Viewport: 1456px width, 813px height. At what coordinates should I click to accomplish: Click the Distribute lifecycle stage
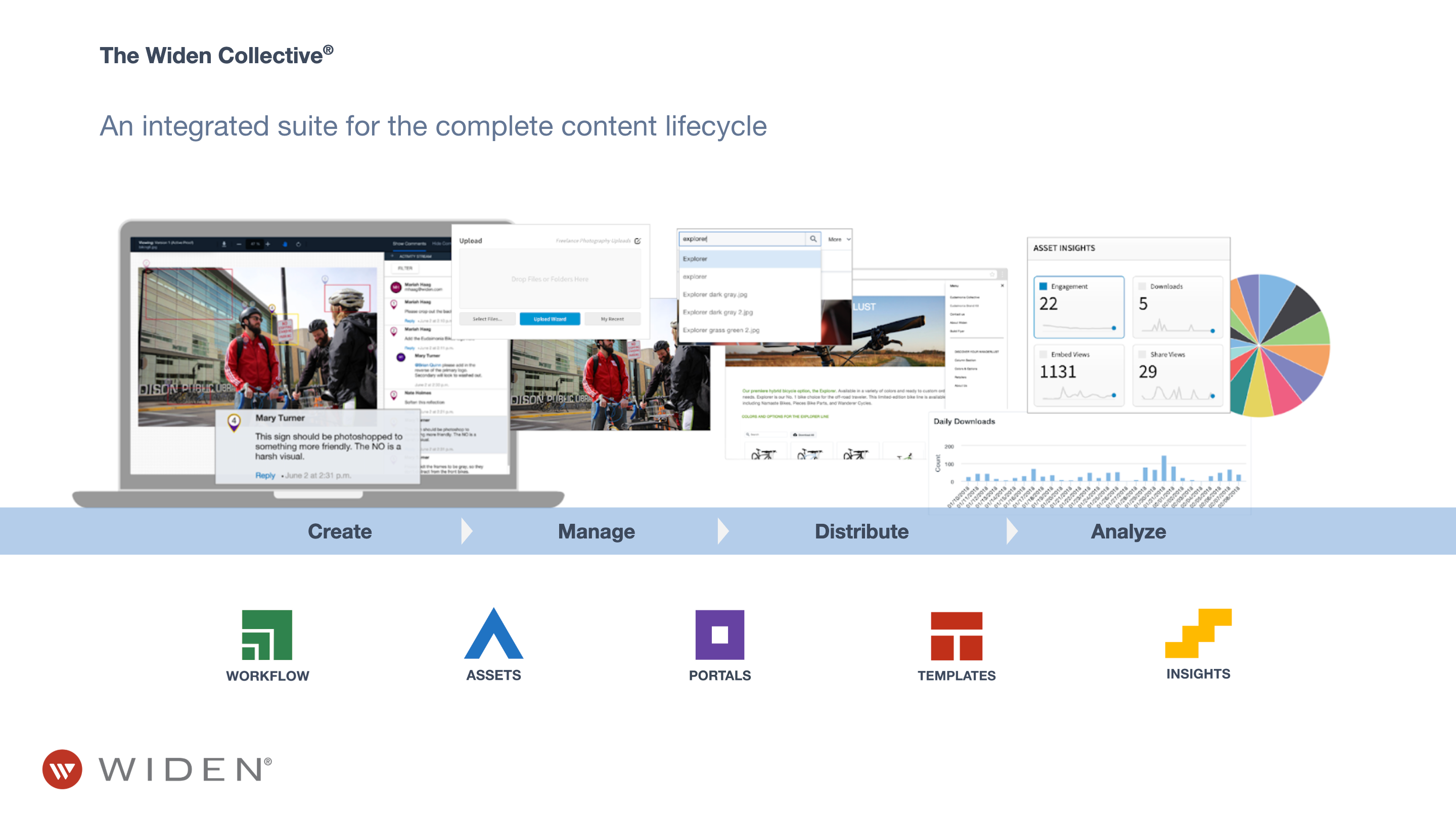(861, 531)
